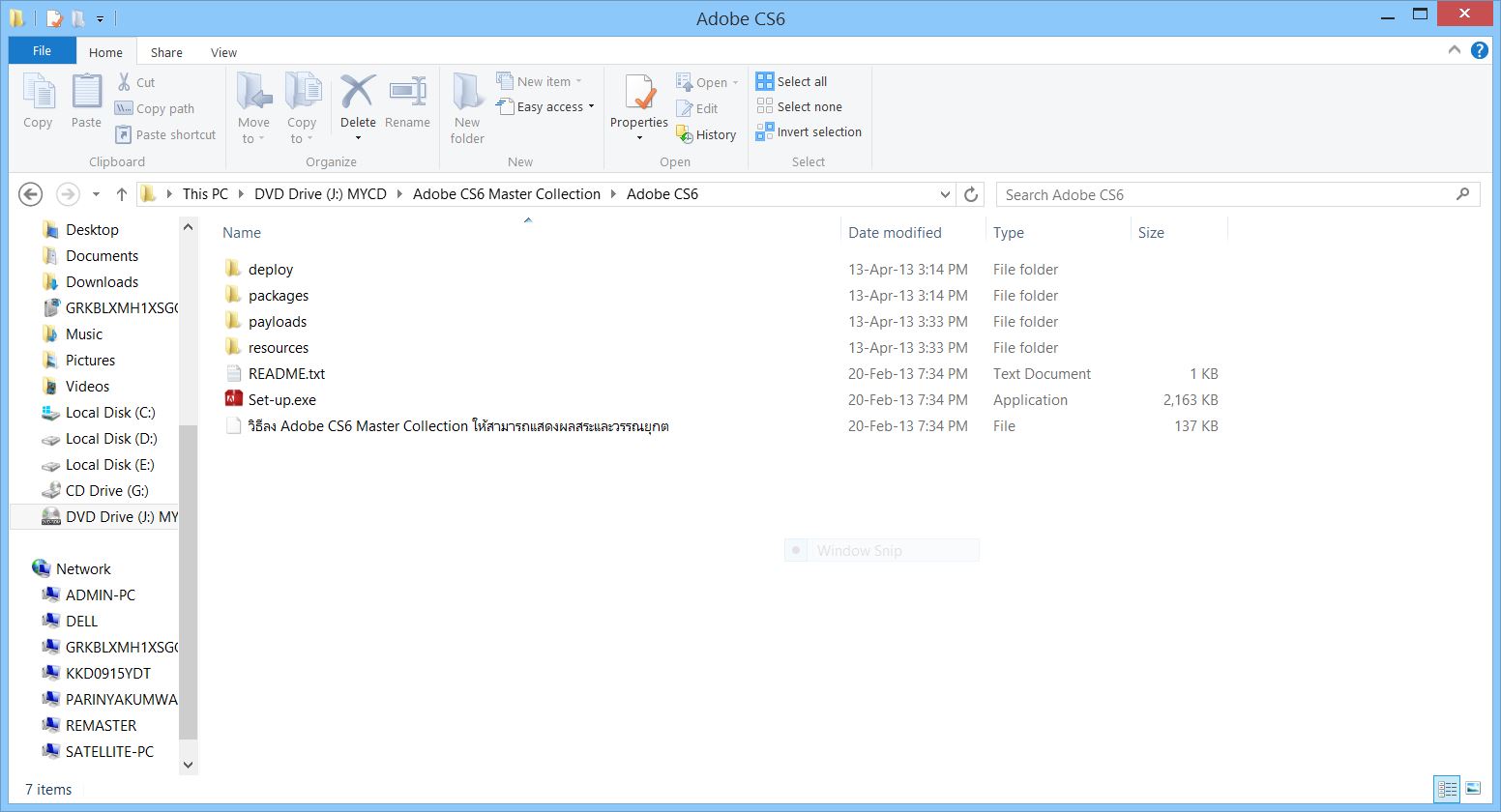Click the Edit ribbon button
The height and width of the screenshot is (812, 1501).
click(697, 108)
